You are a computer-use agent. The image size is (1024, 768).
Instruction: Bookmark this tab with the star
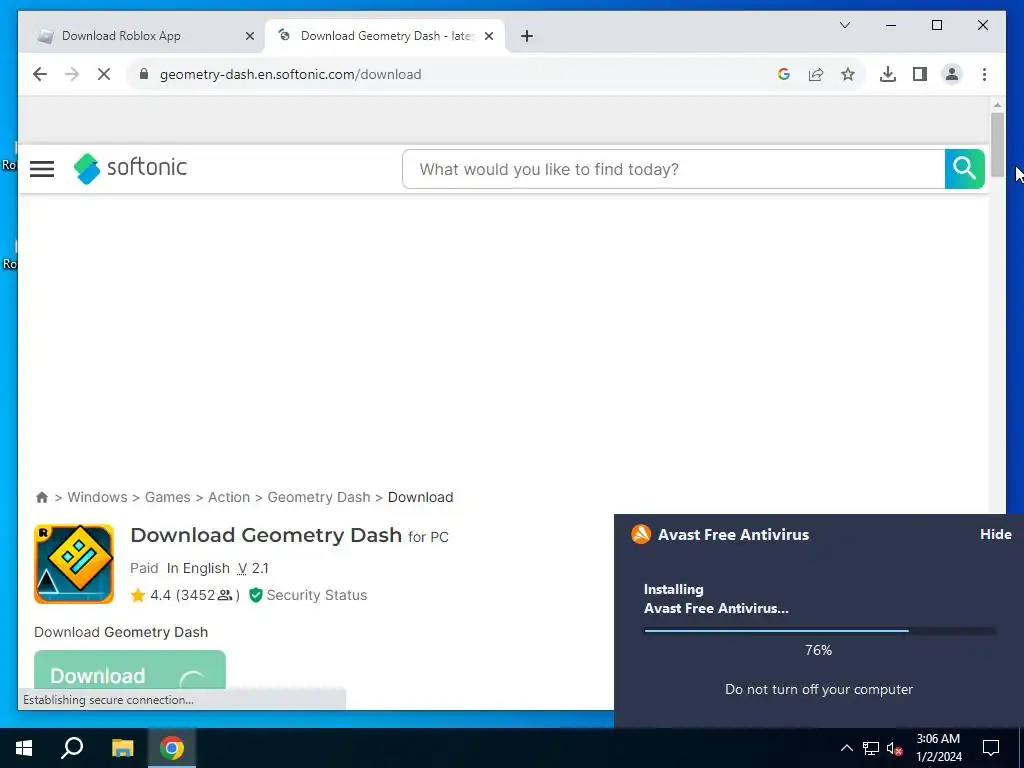[x=848, y=74]
